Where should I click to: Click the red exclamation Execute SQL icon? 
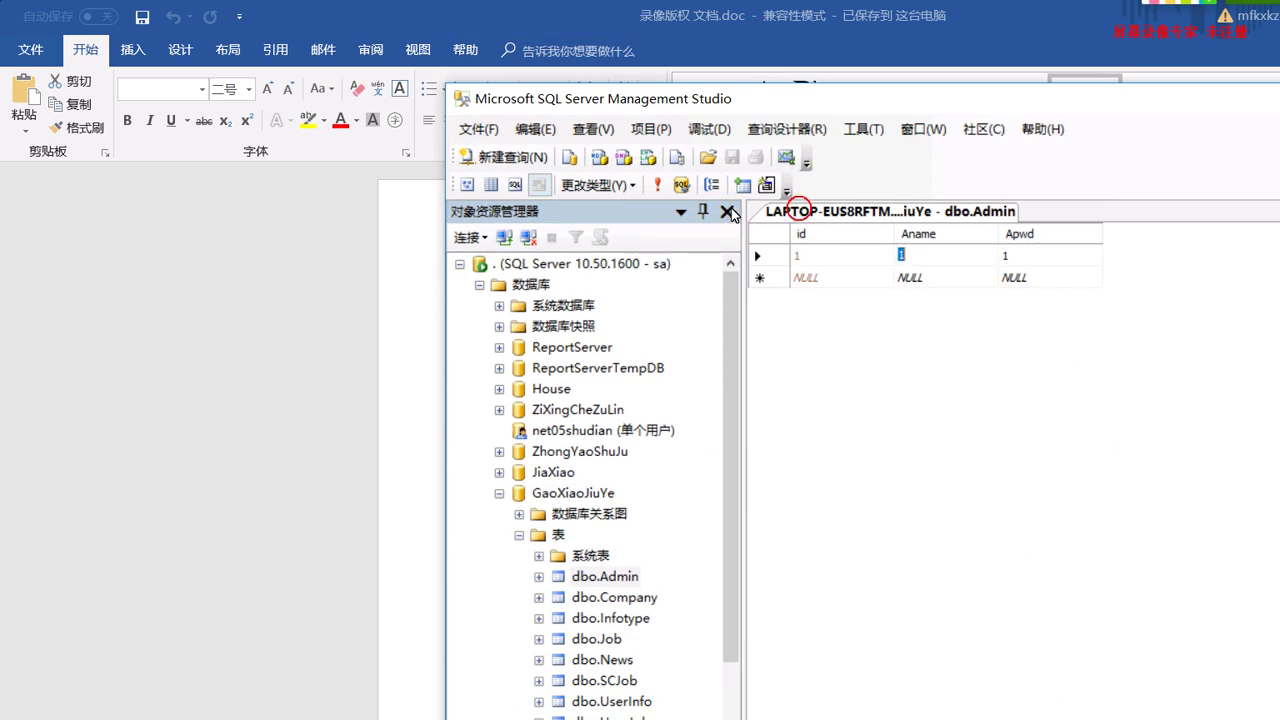(x=657, y=185)
